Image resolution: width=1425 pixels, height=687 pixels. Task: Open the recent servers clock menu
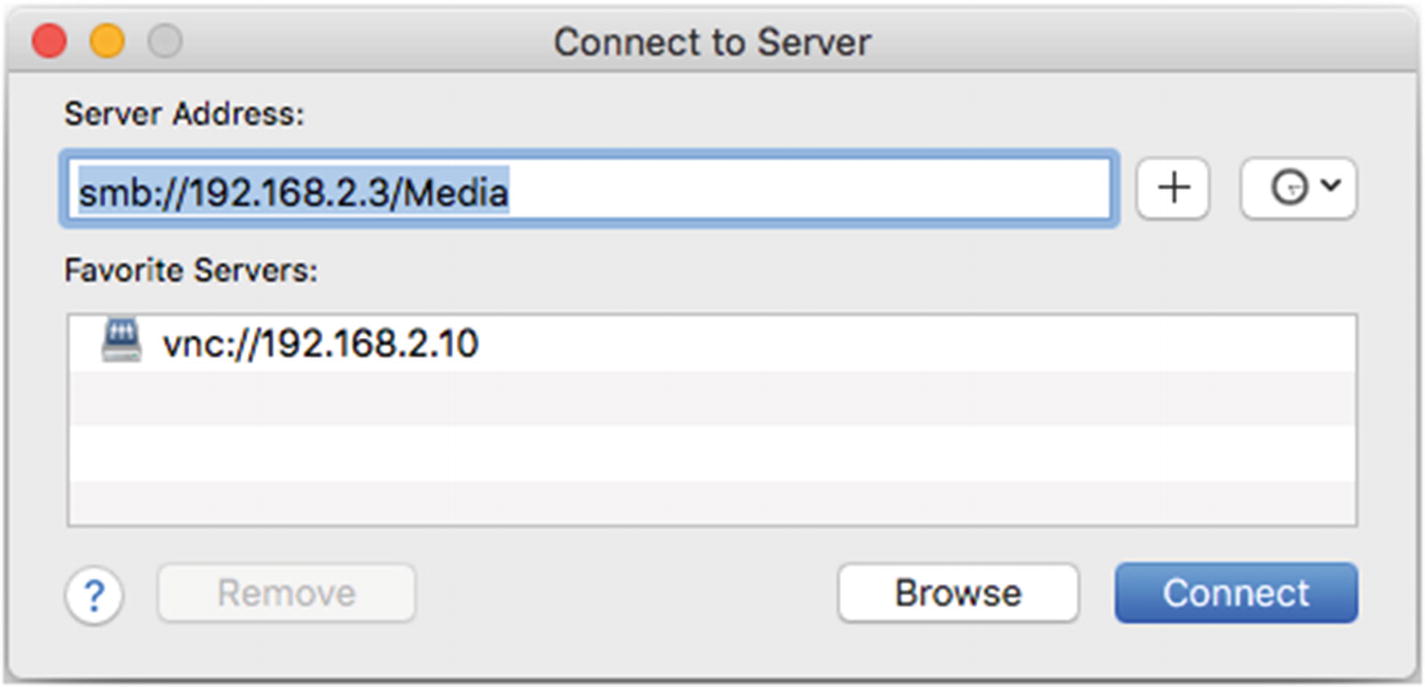tap(1289, 188)
